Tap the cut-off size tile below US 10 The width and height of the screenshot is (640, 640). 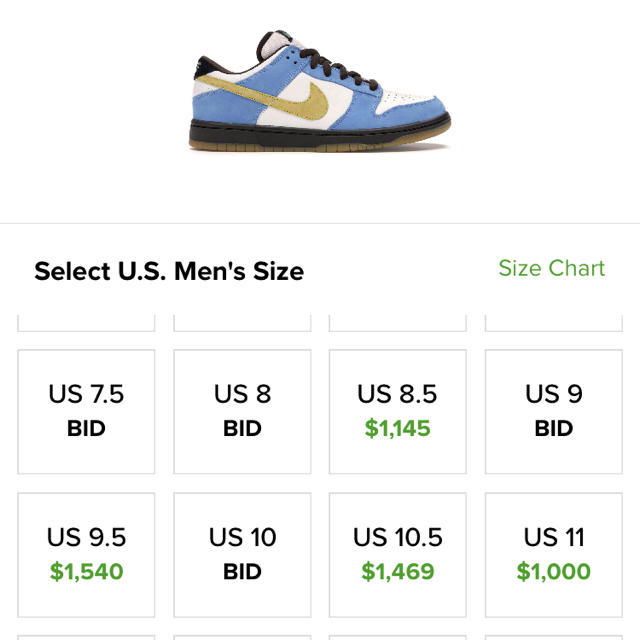242,638
